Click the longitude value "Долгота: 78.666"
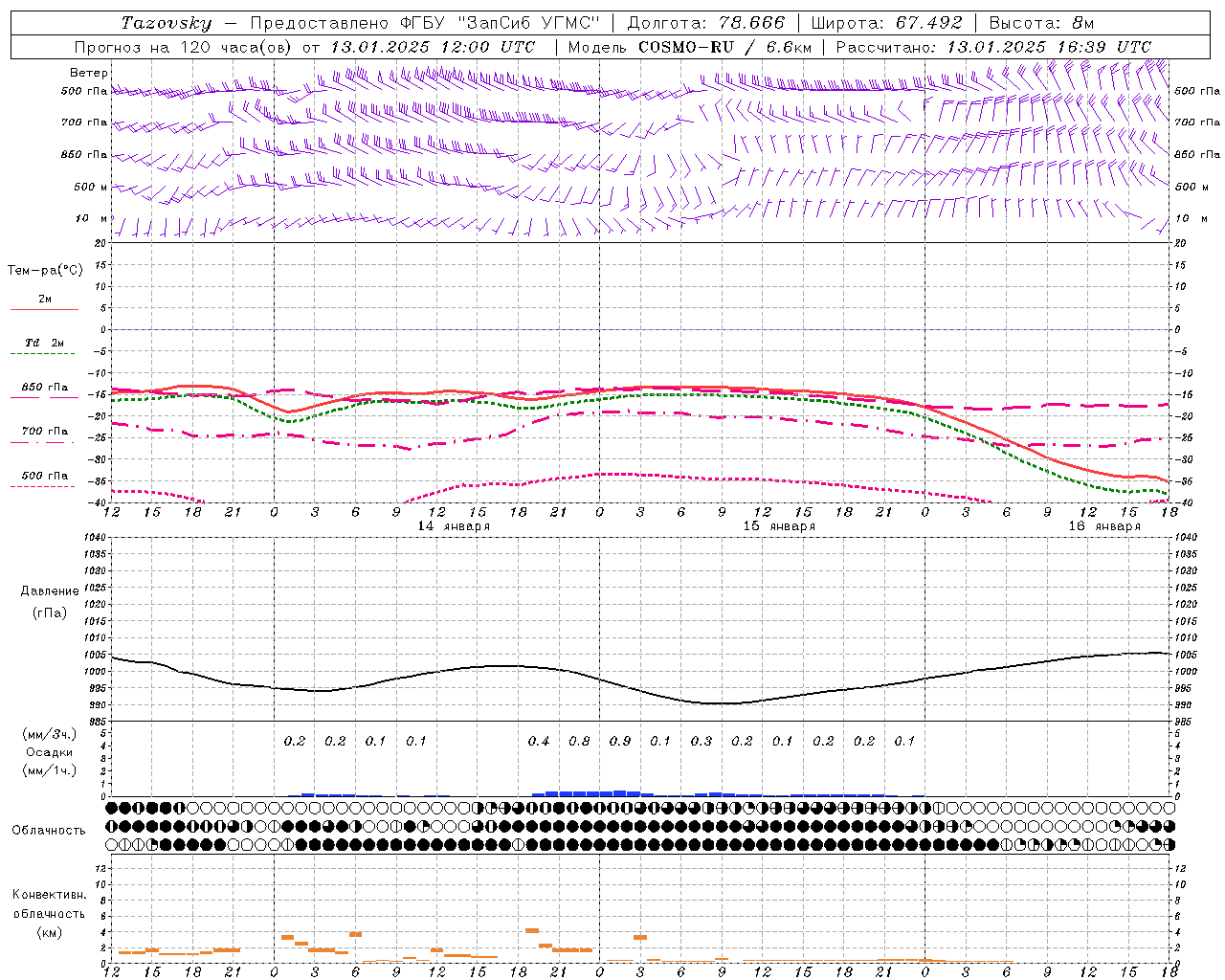The height and width of the screenshot is (980, 1225). (x=706, y=23)
